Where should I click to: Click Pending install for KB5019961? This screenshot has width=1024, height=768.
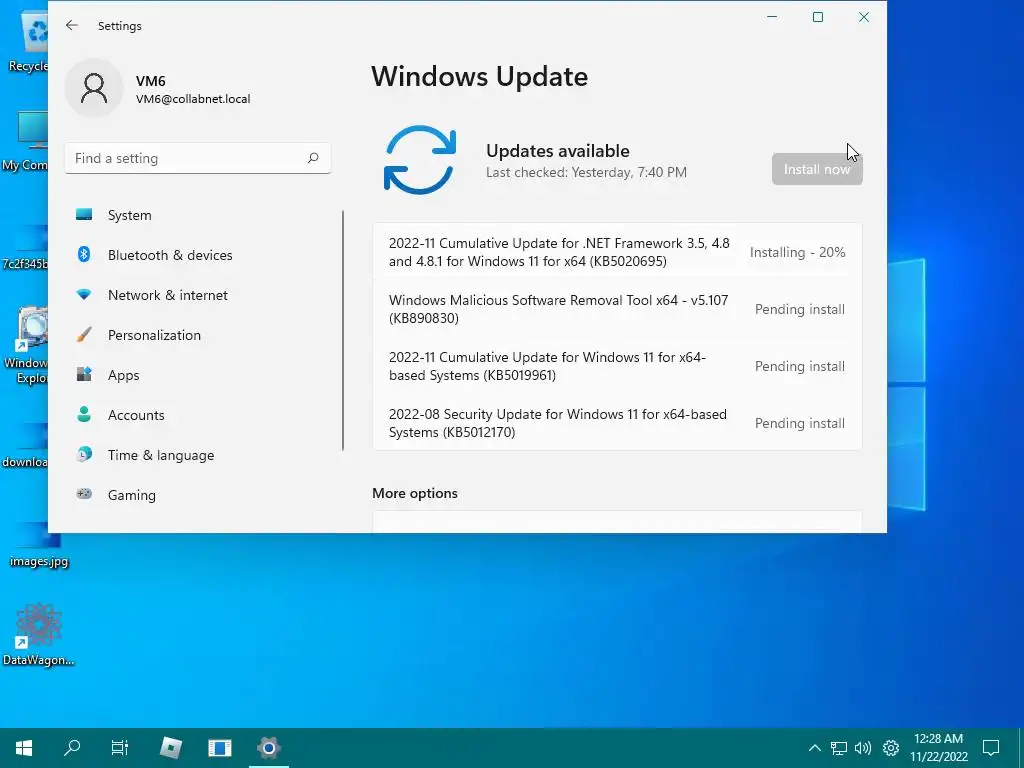coord(800,366)
